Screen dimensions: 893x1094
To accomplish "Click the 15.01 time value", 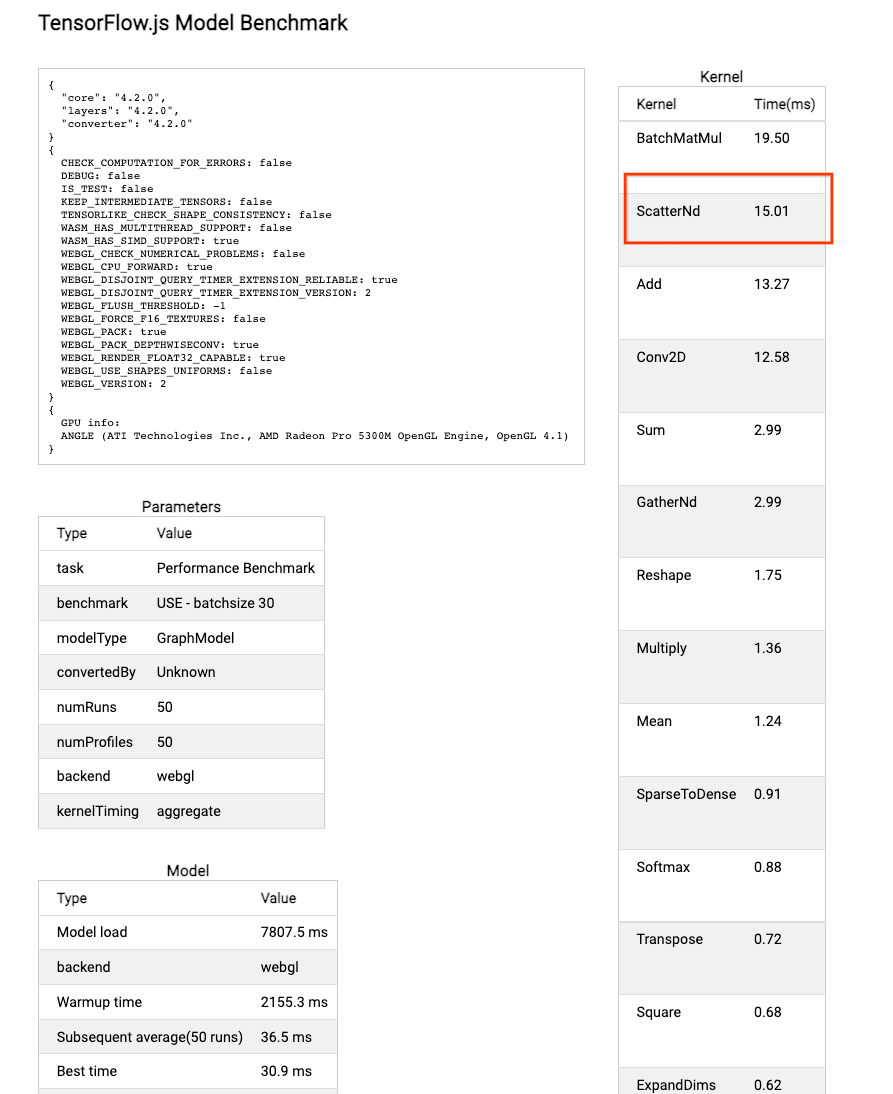I will [x=771, y=211].
